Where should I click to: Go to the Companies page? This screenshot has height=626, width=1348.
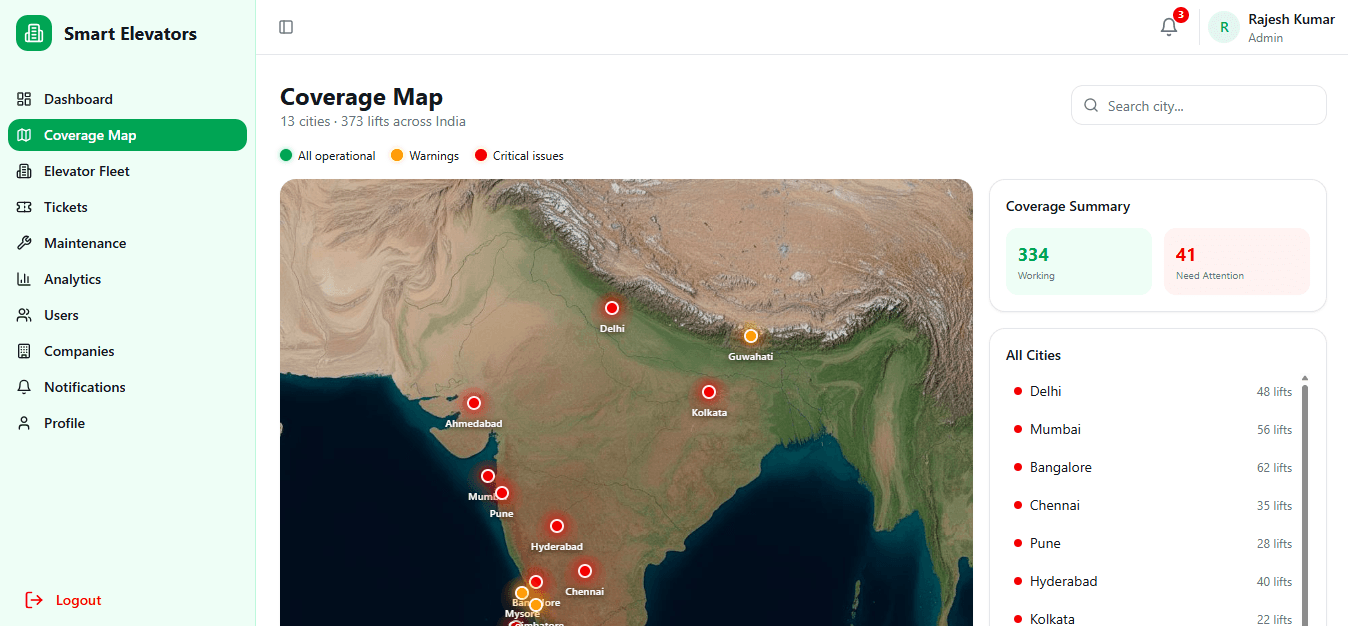[127, 351]
